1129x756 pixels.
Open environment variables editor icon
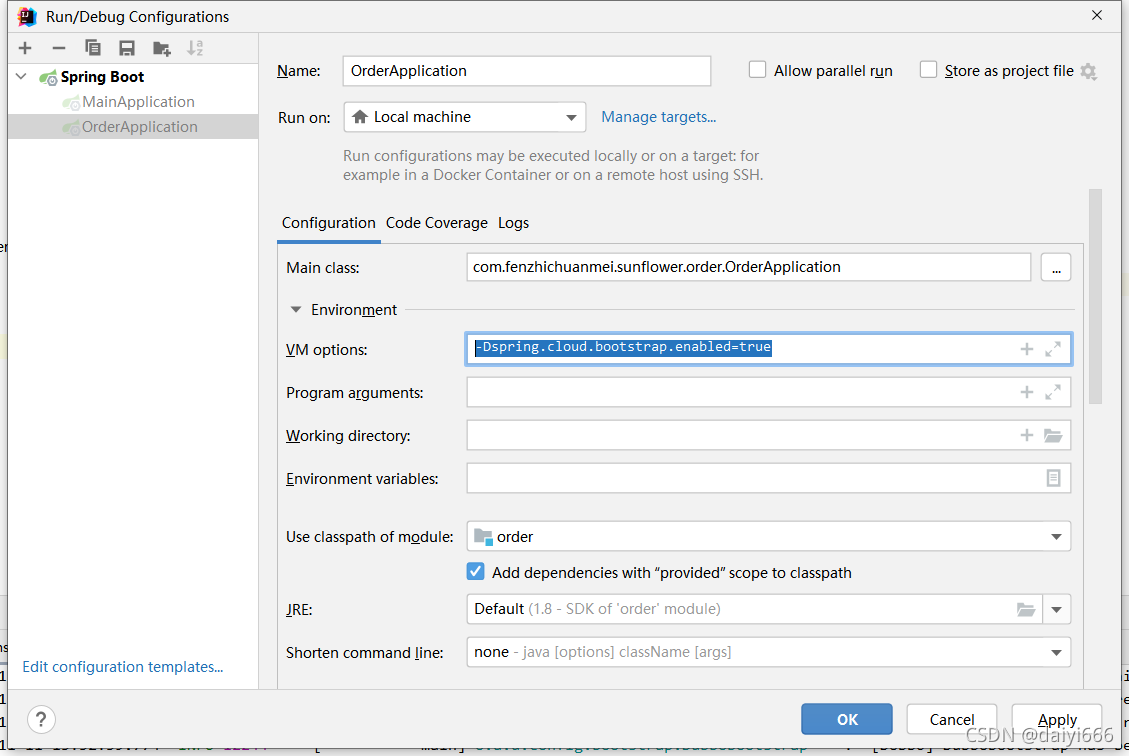point(1053,478)
